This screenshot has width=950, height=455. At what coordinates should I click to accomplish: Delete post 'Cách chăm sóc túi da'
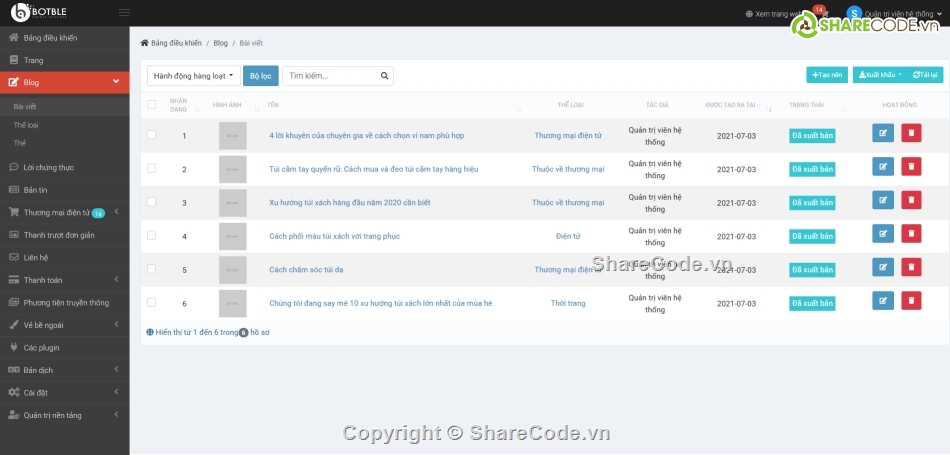(911, 267)
